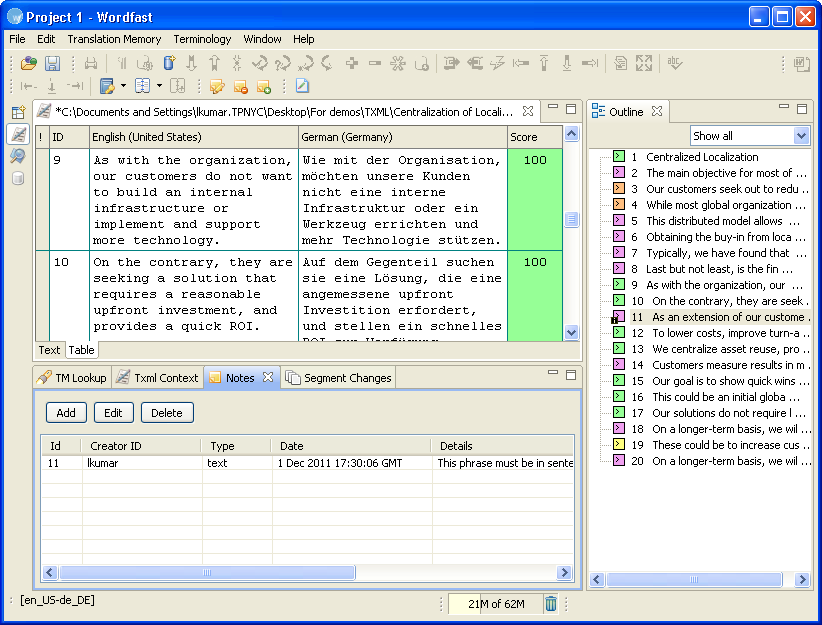822x625 pixels.
Task: Click the add note icon with green plus
Action: 264,87
